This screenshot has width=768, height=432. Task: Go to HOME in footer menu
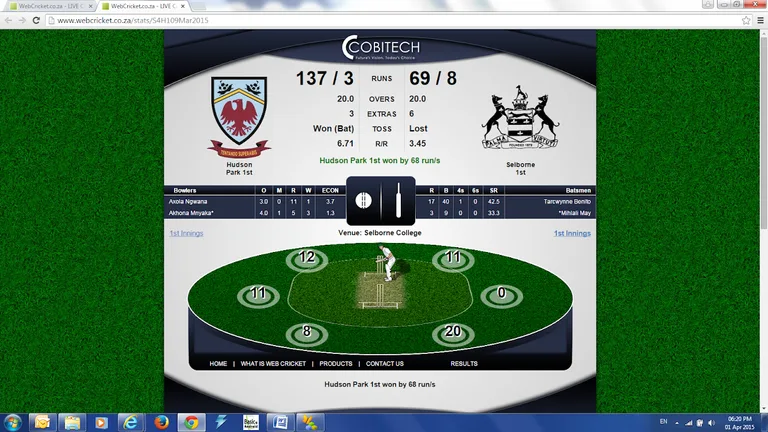pos(218,363)
